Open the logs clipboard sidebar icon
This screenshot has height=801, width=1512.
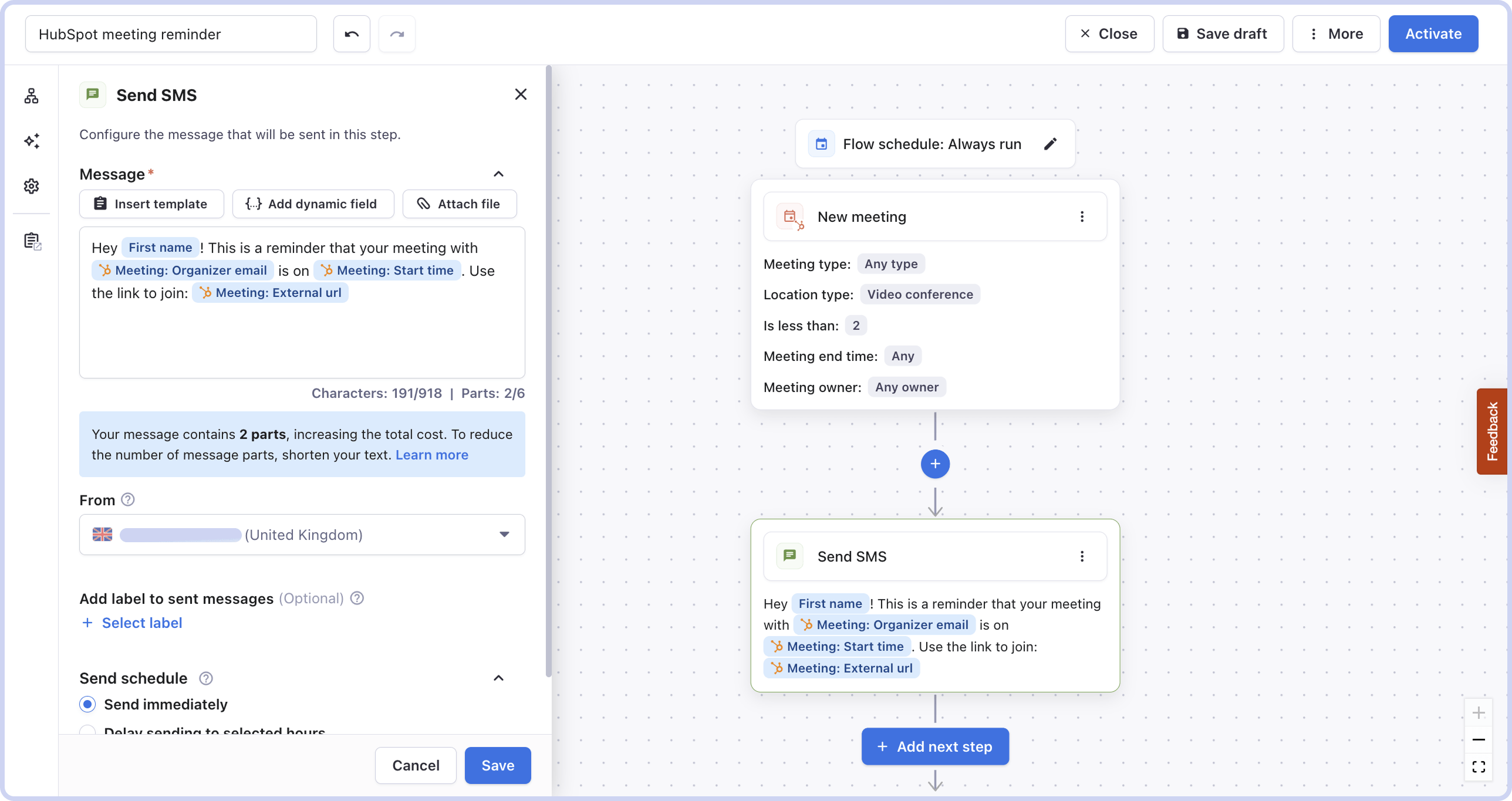coord(32,241)
